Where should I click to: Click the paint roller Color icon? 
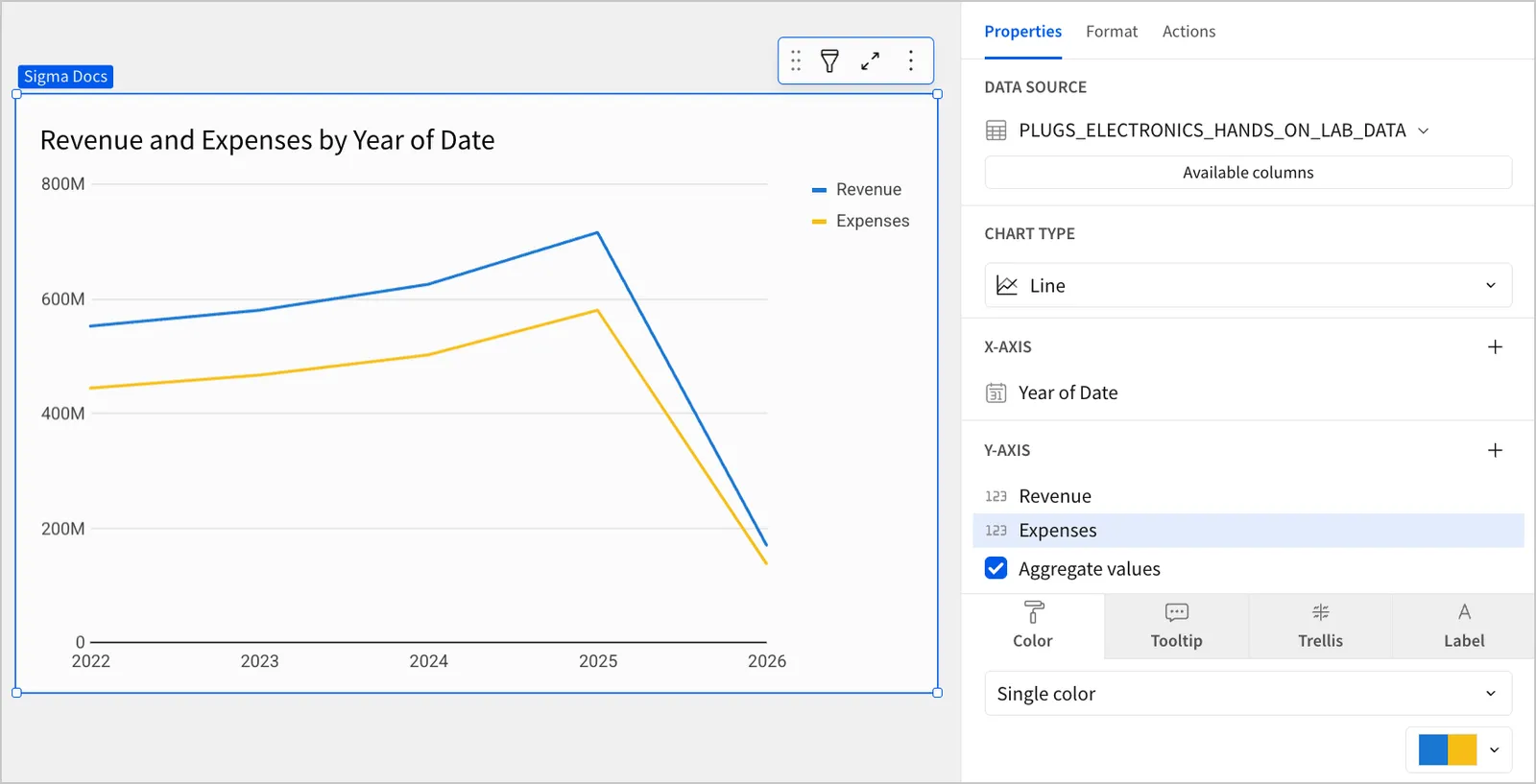click(x=1034, y=612)
